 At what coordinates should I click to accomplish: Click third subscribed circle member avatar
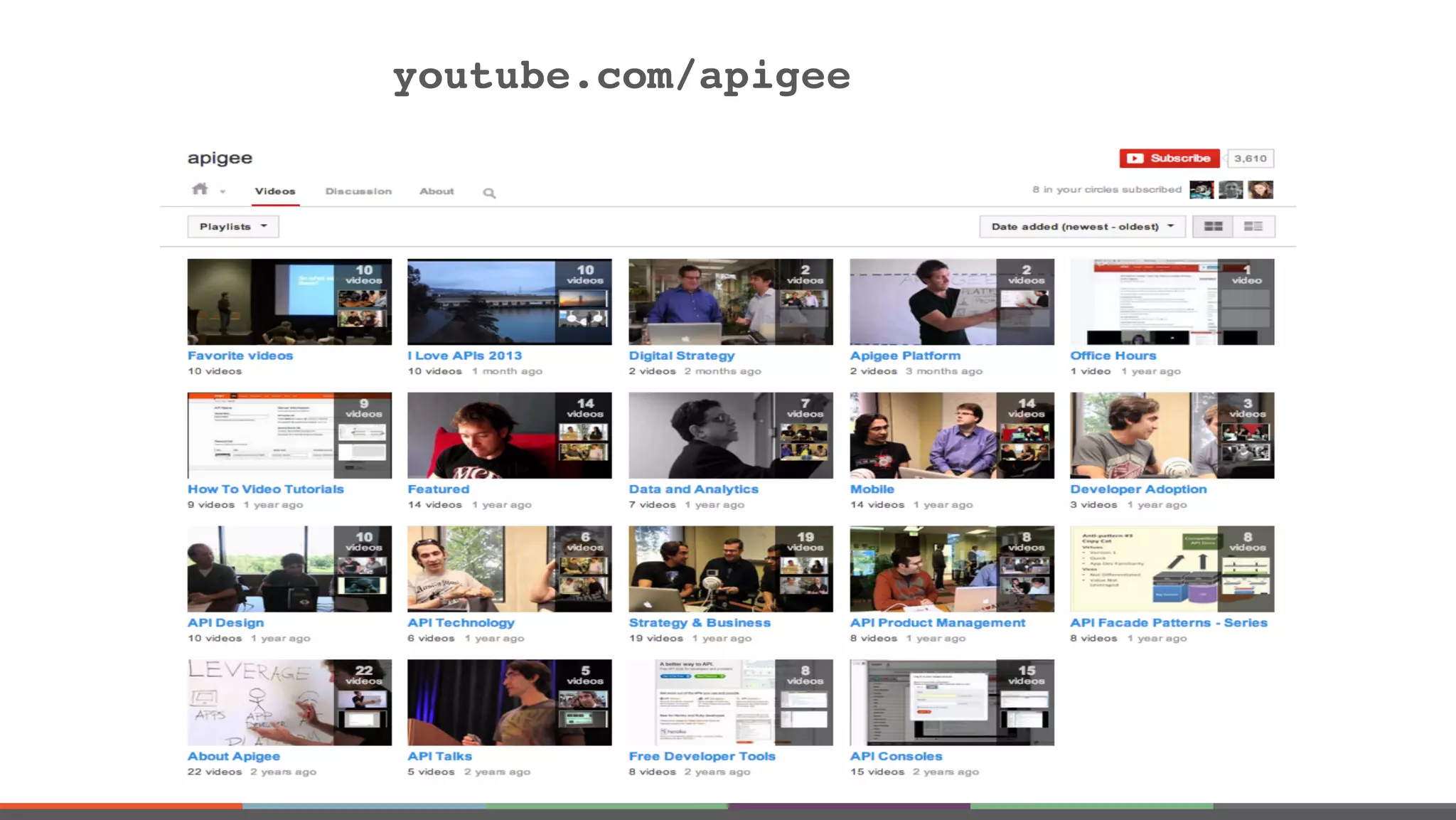(x=1260, y=190)
